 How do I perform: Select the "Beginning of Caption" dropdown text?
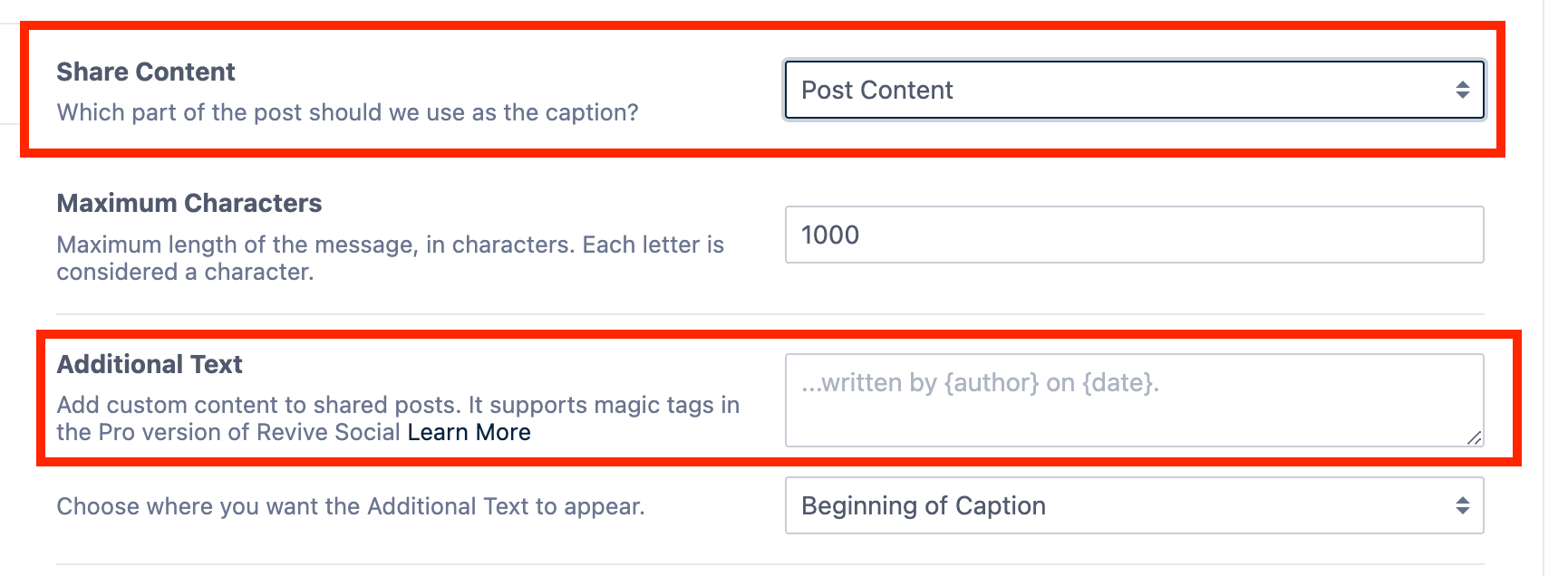(923, 505)
